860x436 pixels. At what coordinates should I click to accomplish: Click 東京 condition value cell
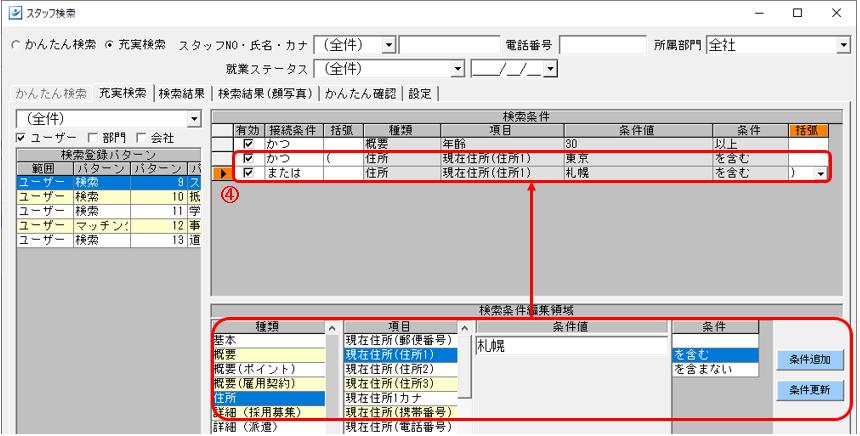coord(638,158)
